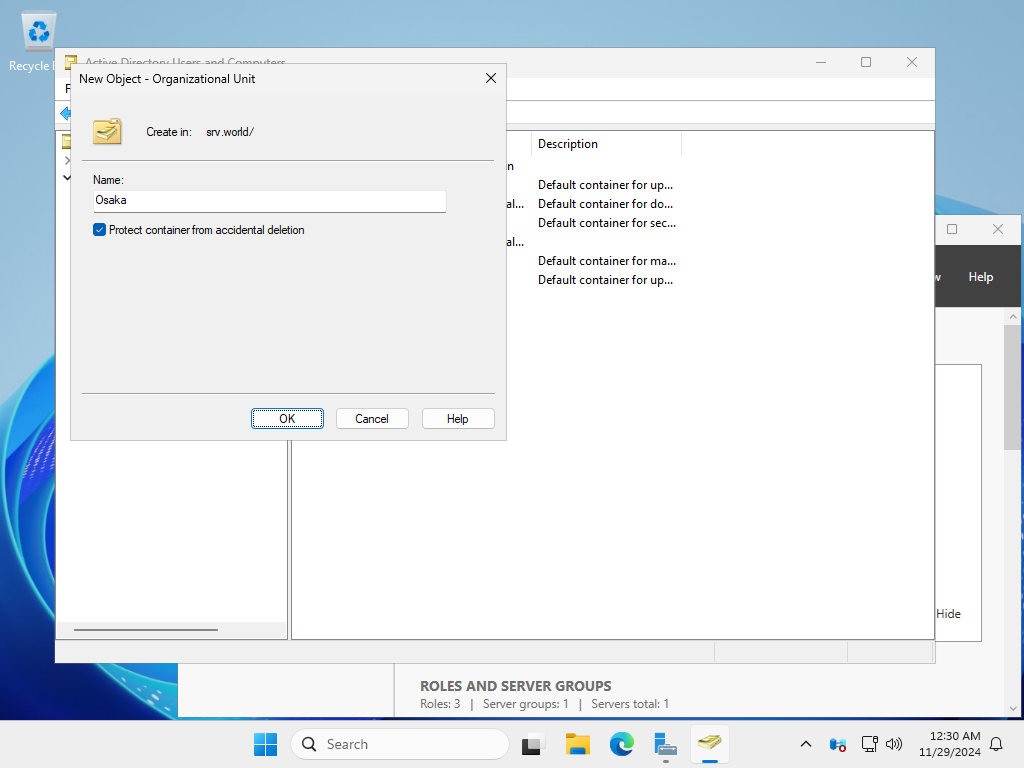Open the Help menu in Server Manager
The width and height of the screenshot is (1024, 768).
pos(980,277)
